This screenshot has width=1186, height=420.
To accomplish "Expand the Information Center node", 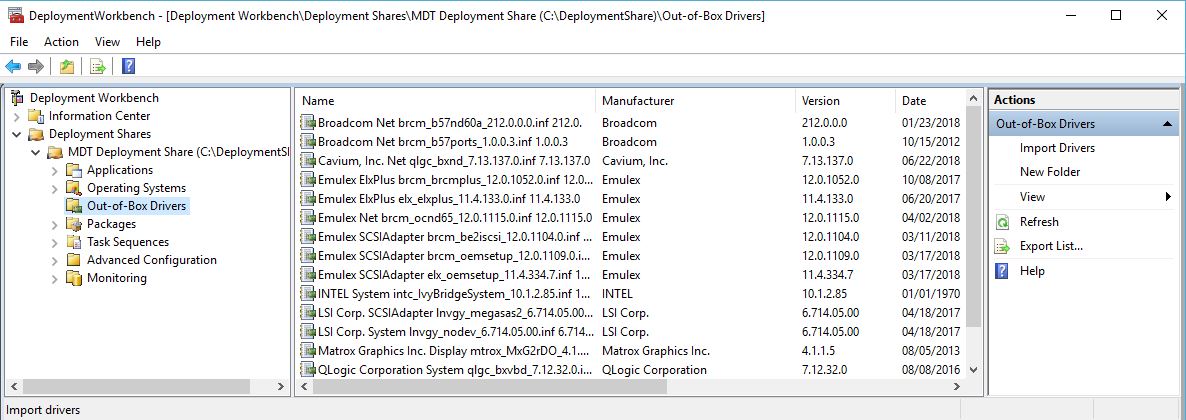I will (x=17, y=116).
